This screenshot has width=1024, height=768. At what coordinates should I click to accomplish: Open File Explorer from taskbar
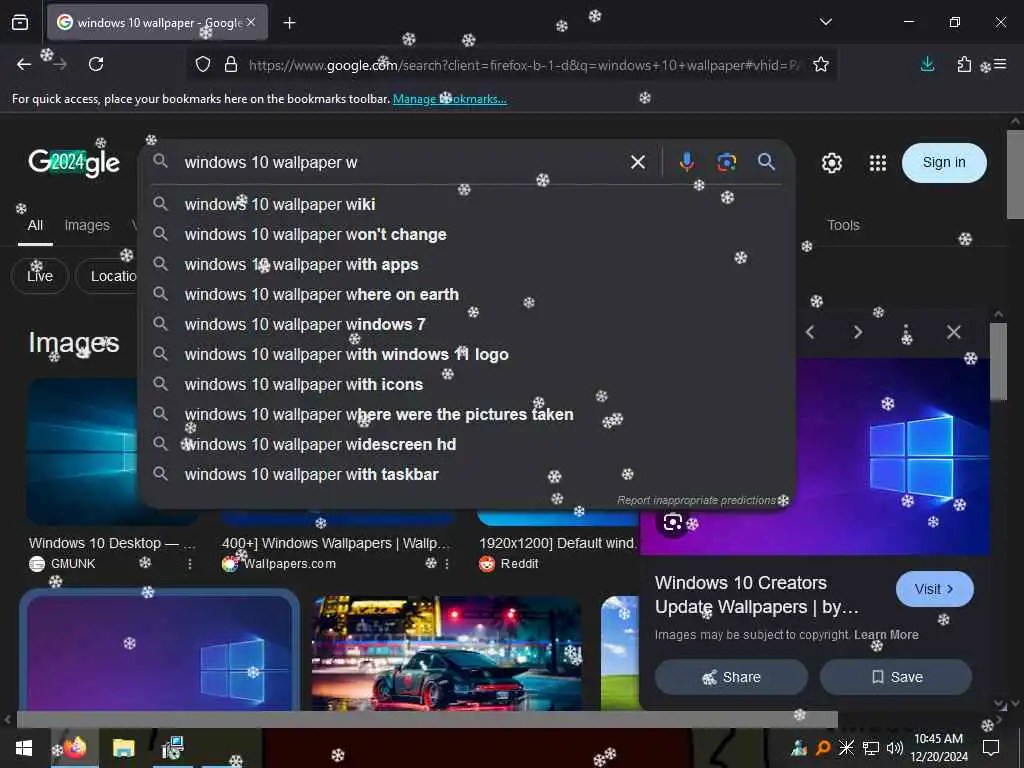tap(123, 748)
